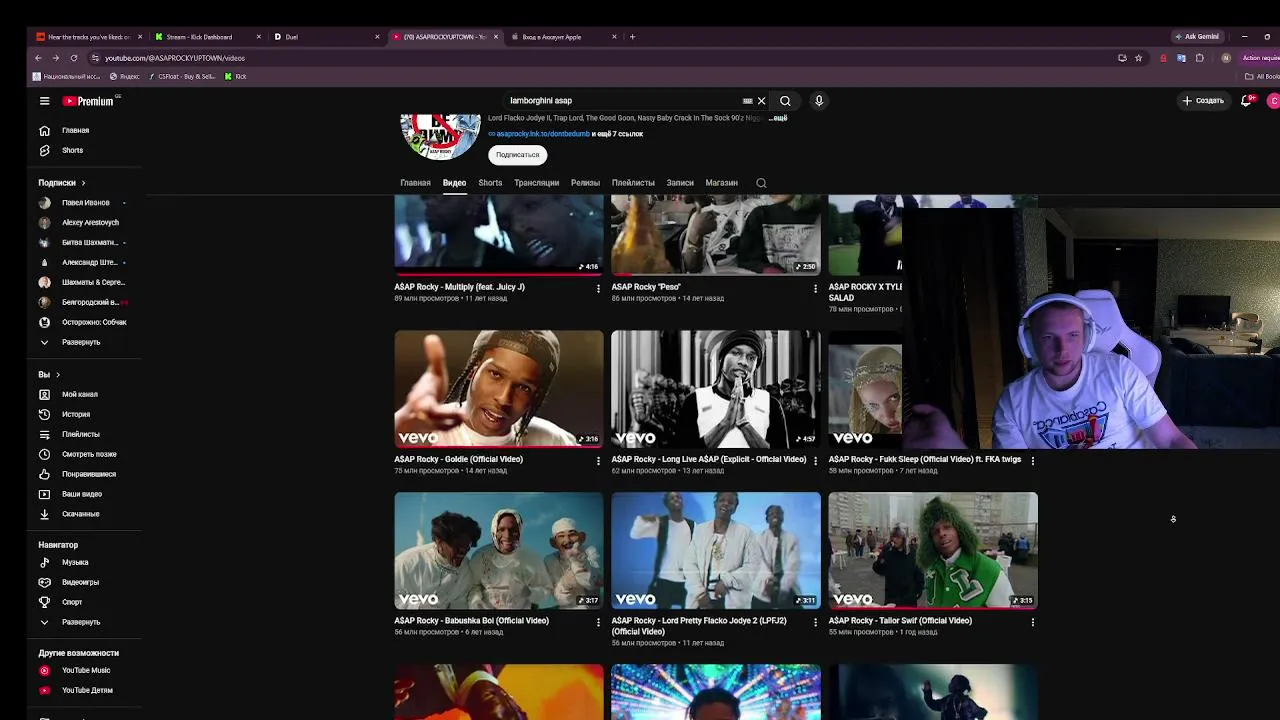
Task: Switch to the Stream - Kick Dashboard browser tab
Action: (208, 37)
